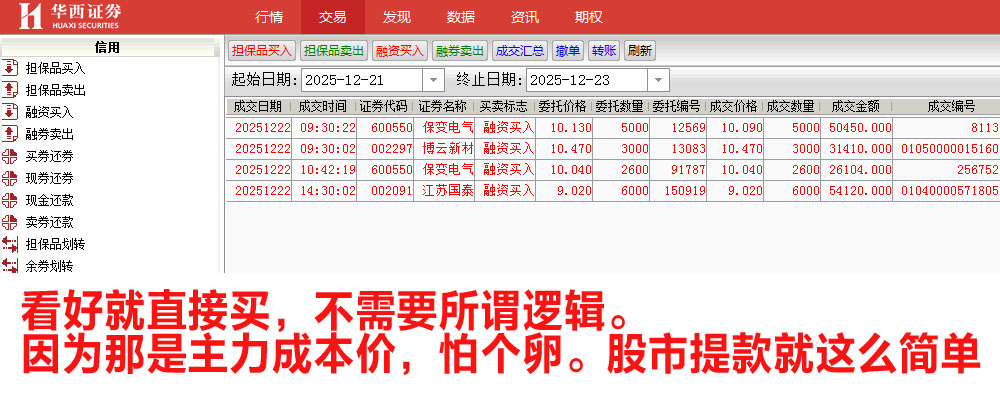Viewport: 1000px width, 403px height.
Task: Sort by 成交数量 column header
Action: [791, 106]
